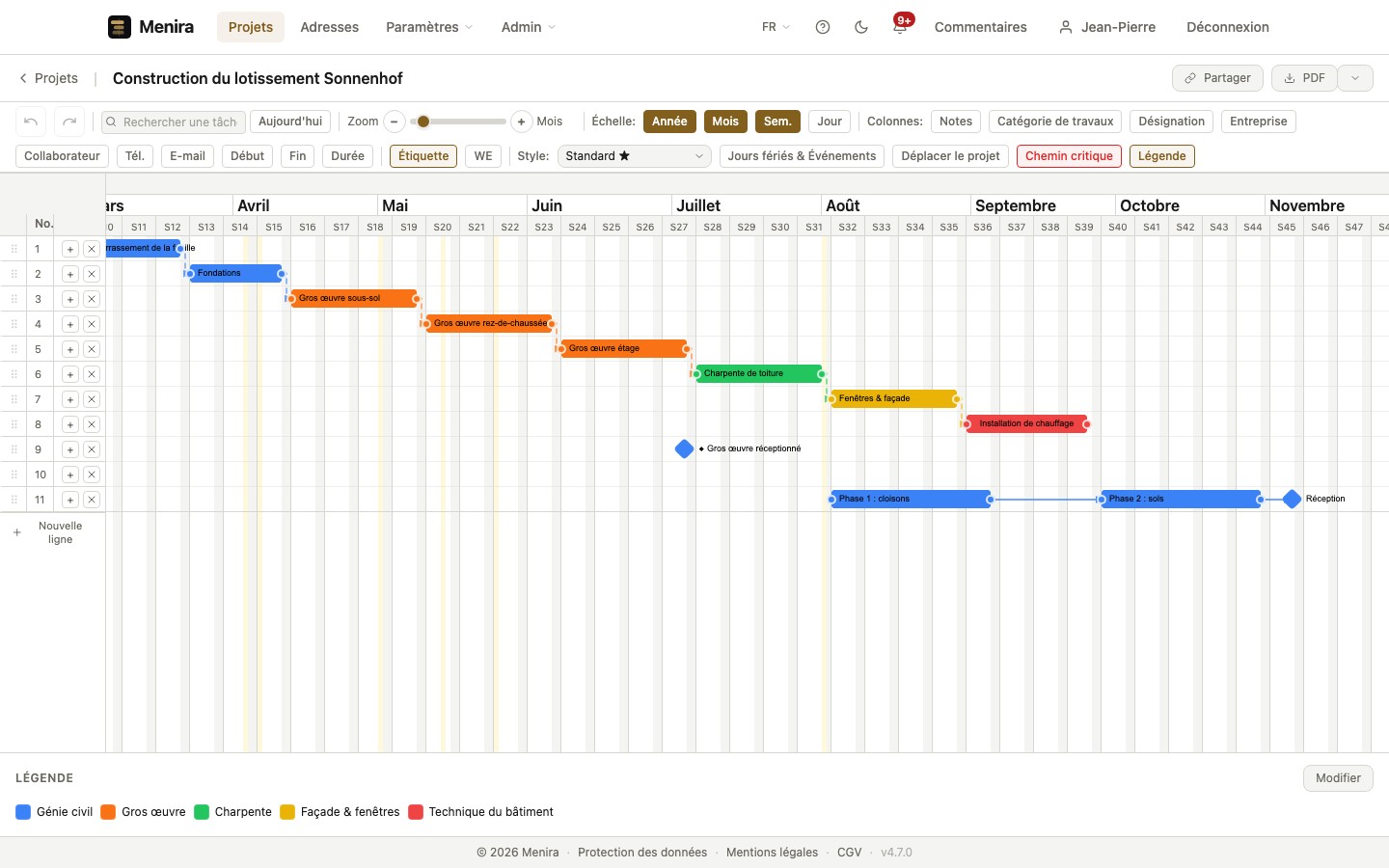Toggle the Étiquette column option
This screenshot has height=868, width=1389.
point(423,156)
